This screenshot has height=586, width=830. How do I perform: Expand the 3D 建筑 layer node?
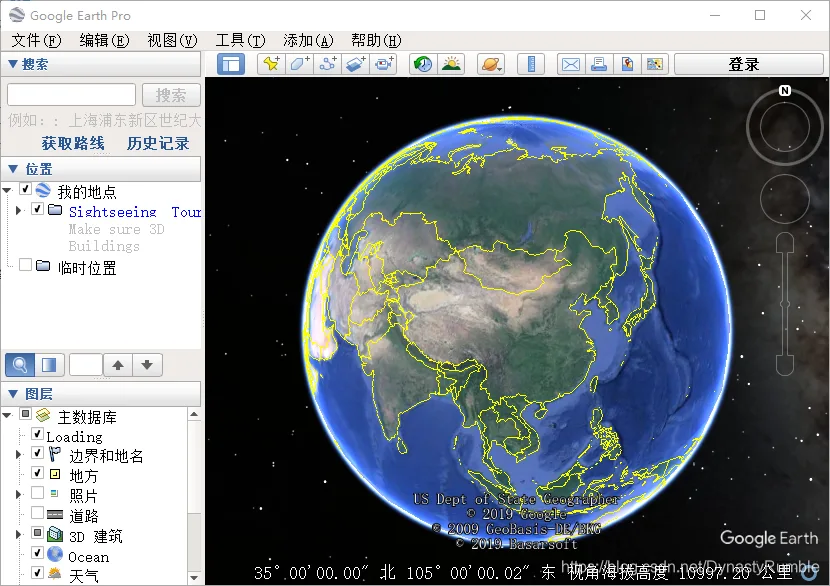coord(19,534)
